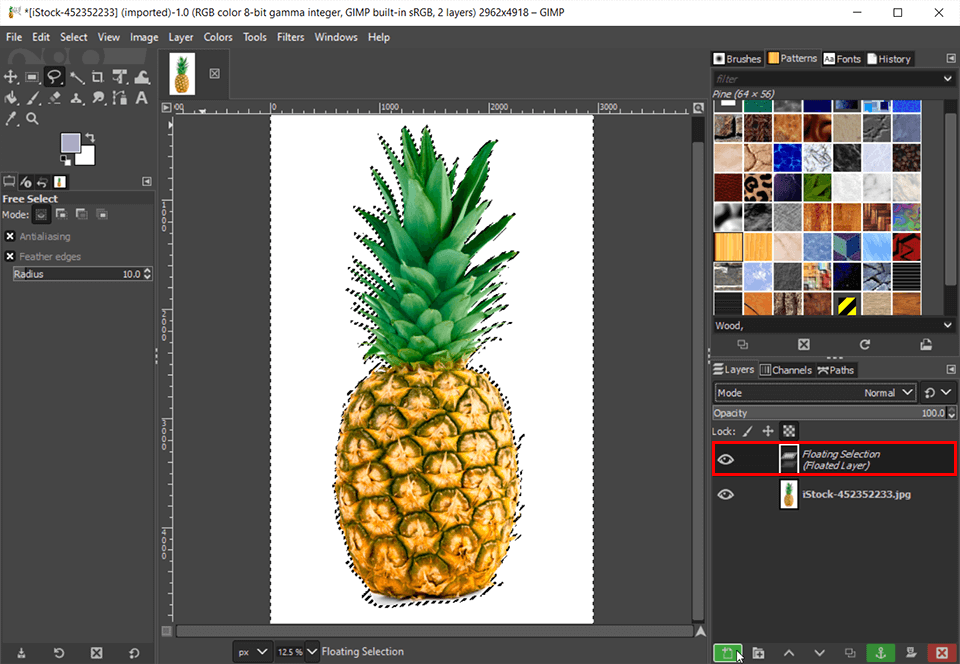The image size is (960, 664).
Task: Pick the Color Picker eyedropper tool
Action: (11, 119)
